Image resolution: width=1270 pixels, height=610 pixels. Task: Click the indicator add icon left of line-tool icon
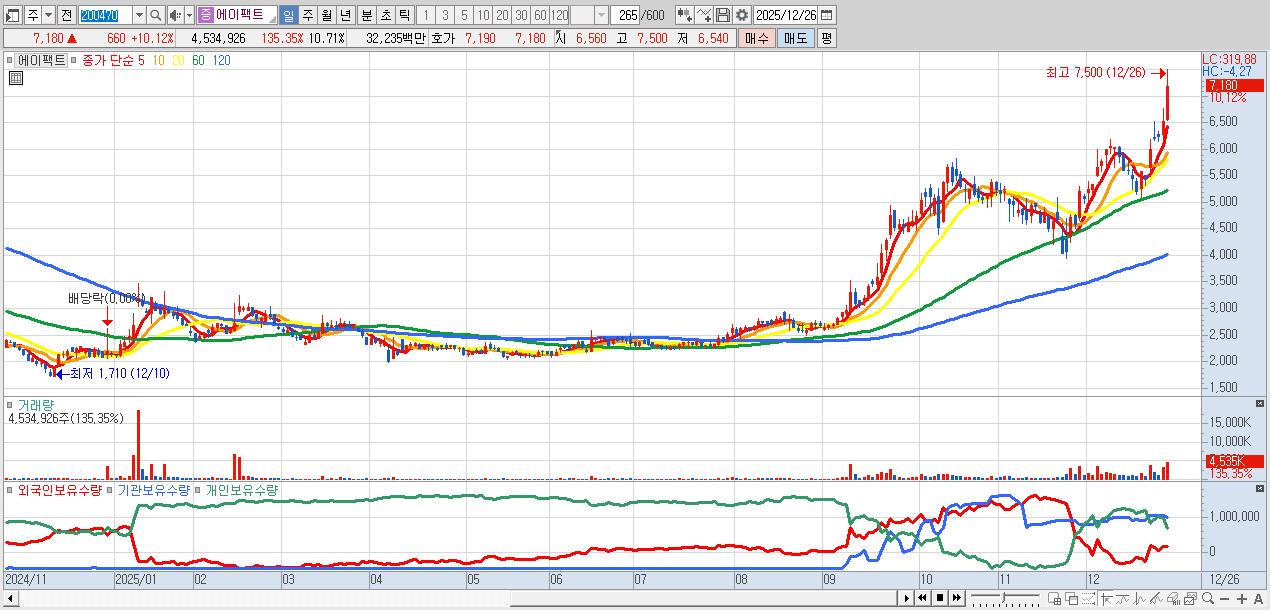click(x=684, y=15)
